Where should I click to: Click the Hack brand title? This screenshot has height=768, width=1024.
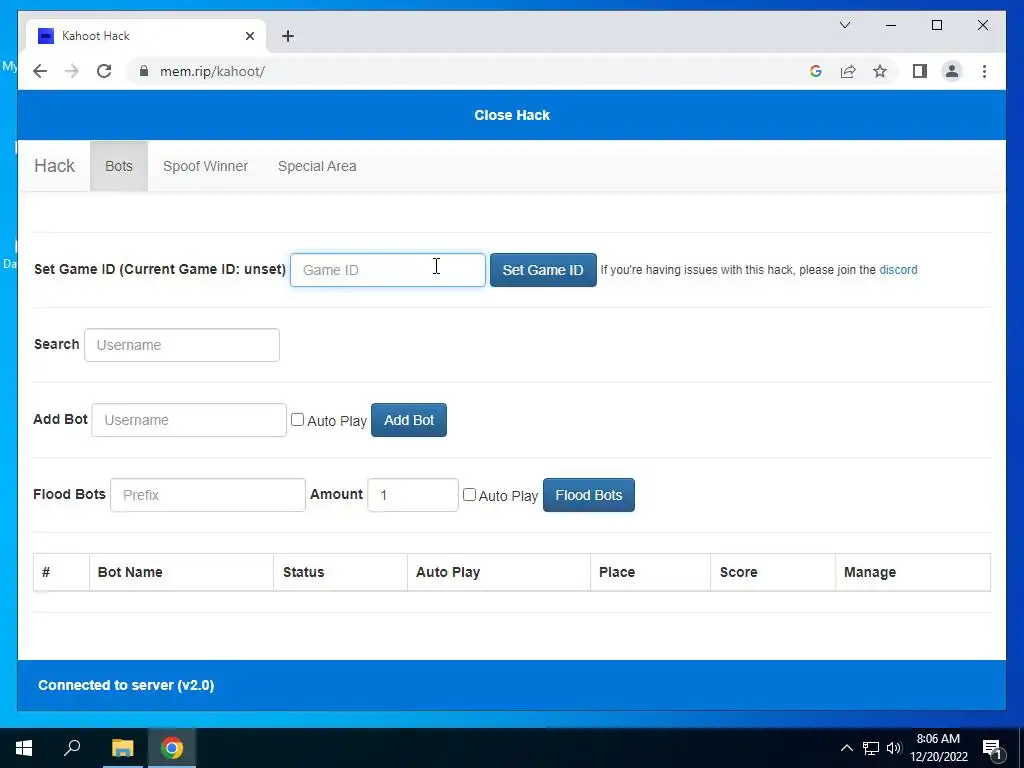[x=54, y=166]
